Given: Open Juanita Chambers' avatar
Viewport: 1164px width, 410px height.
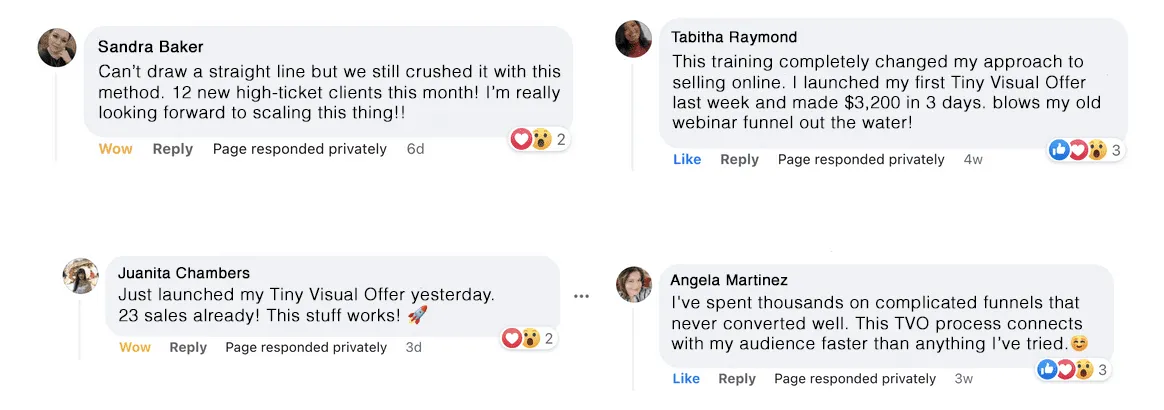Looking at the screenshot, I should tap(81, 276).
